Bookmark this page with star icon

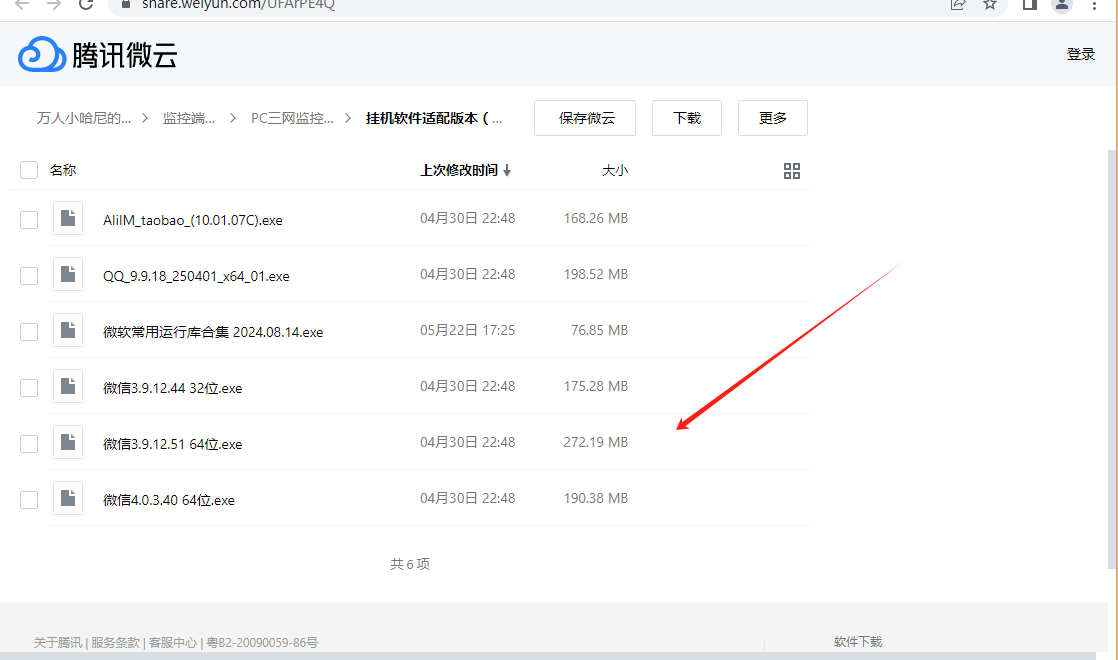(990, 4)
